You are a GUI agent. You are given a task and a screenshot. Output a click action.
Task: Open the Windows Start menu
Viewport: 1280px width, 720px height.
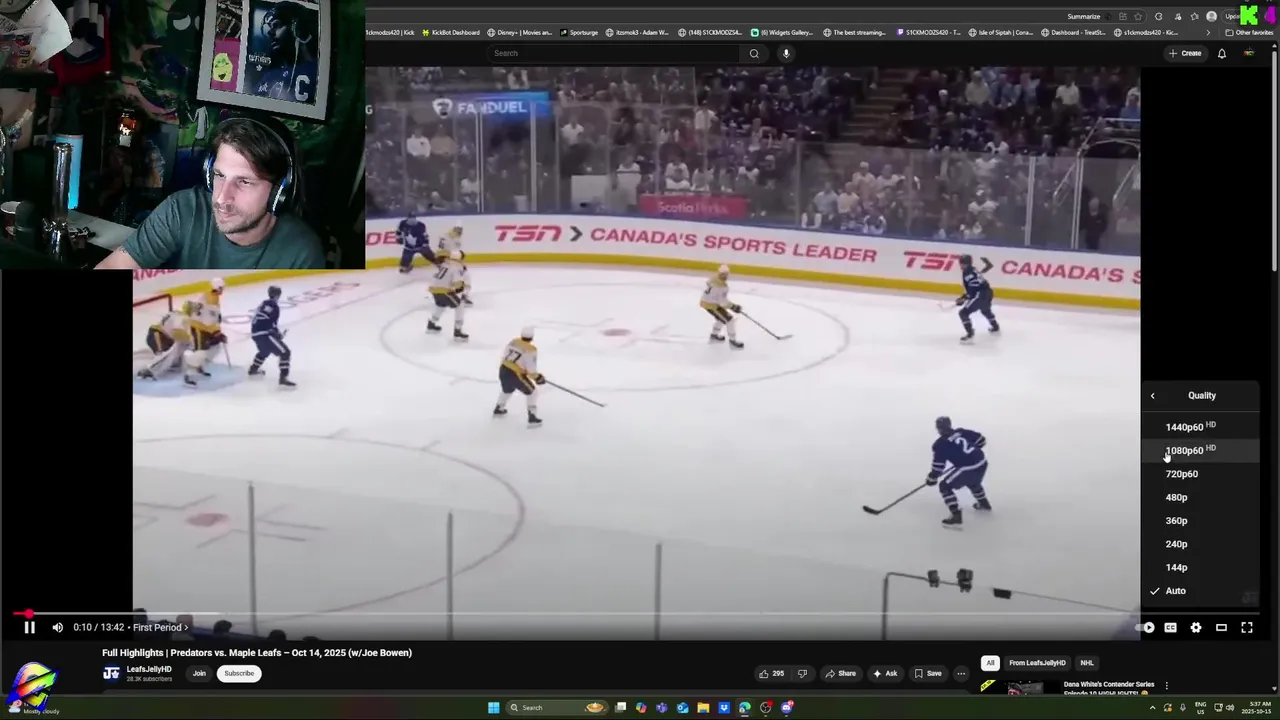pos(493,708)
